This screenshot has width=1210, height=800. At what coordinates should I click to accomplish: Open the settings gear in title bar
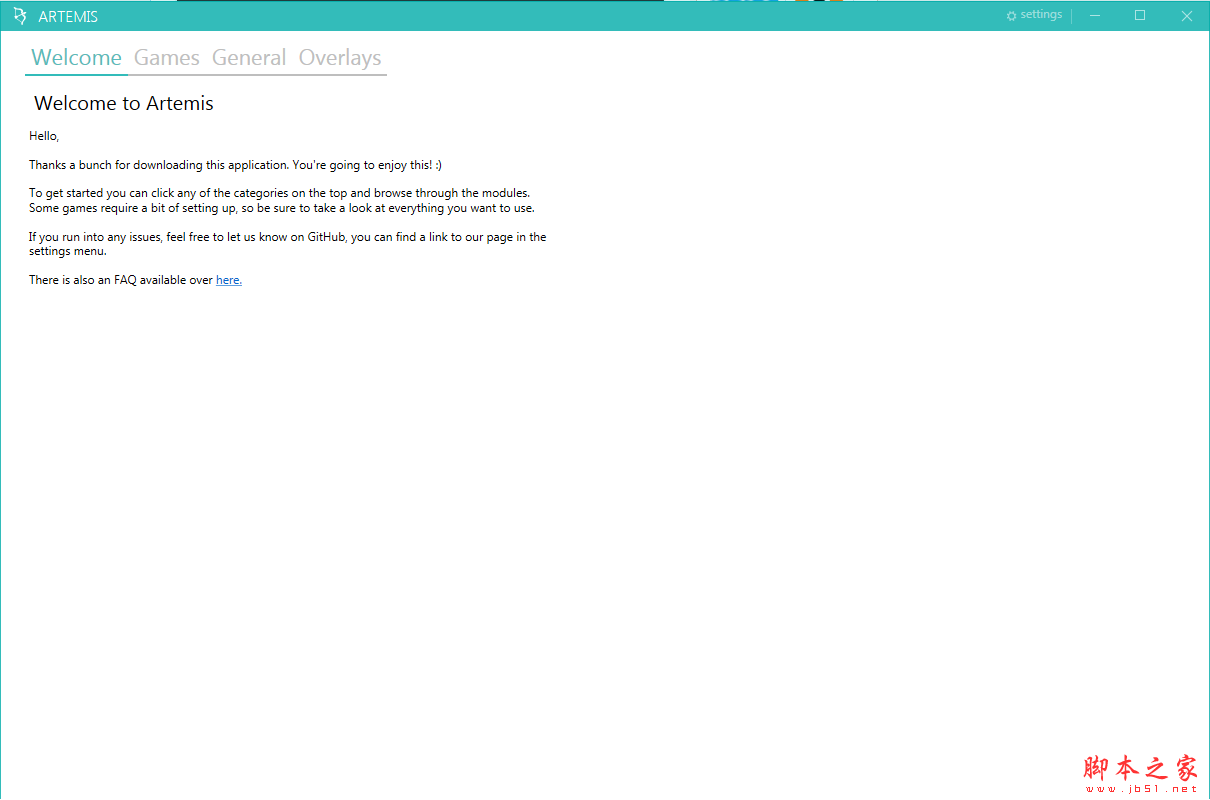(x=1034, y=15)
